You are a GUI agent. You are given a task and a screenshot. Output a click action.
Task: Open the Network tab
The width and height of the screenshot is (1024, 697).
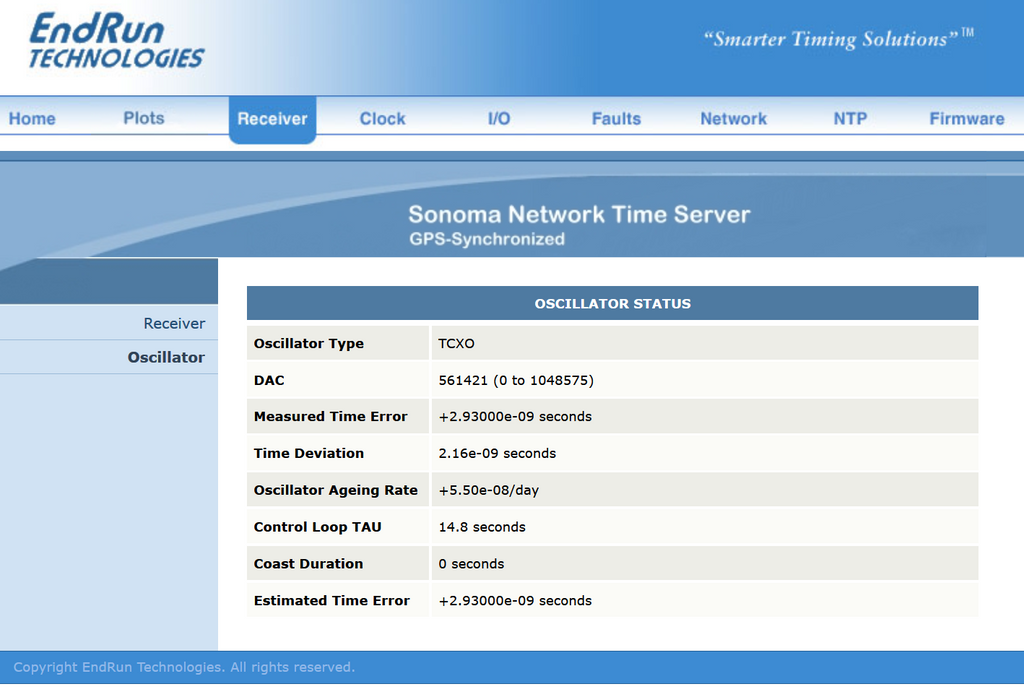tap(733, 119)
